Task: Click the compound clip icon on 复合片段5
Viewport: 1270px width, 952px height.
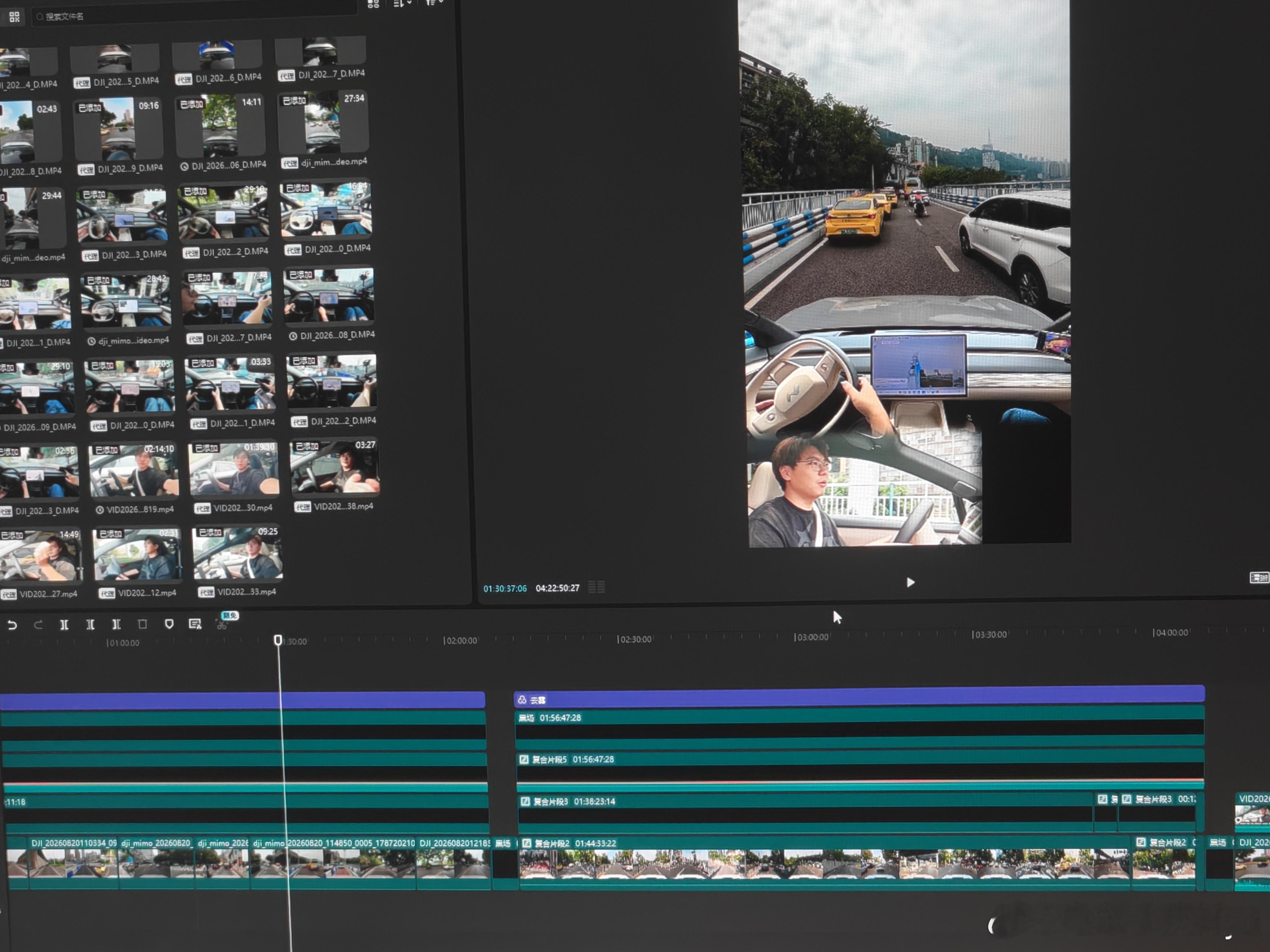Action: click(524, 760)
